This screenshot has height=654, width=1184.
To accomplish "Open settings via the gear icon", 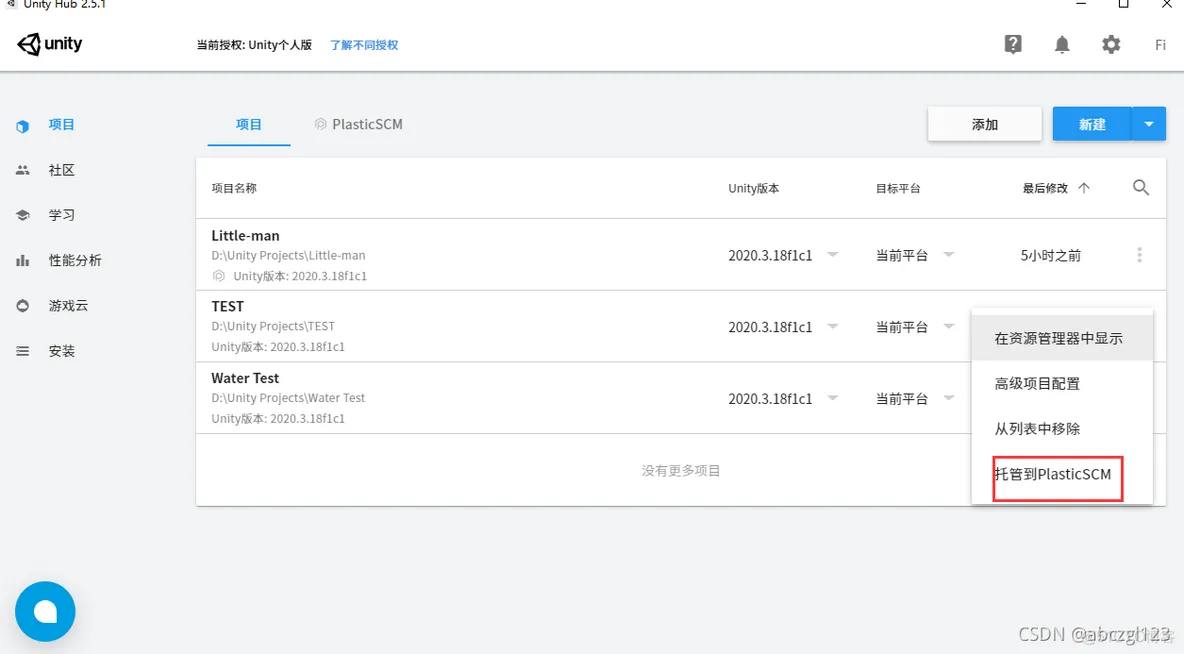I will coord(1111,45).
